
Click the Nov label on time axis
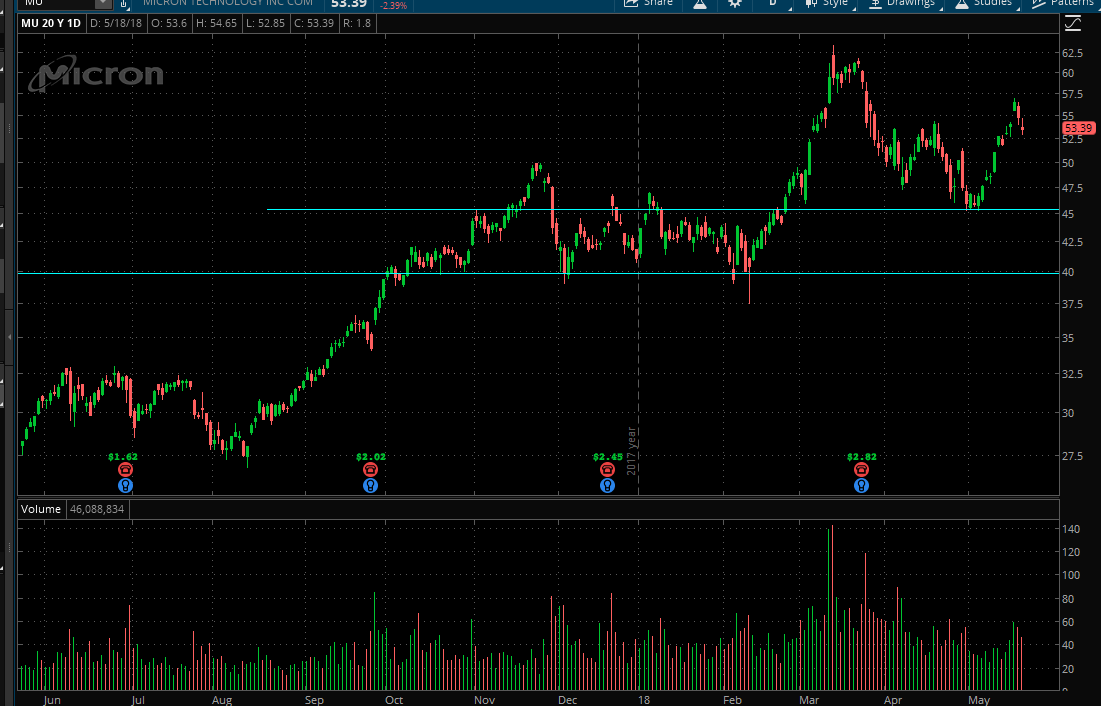484,700
